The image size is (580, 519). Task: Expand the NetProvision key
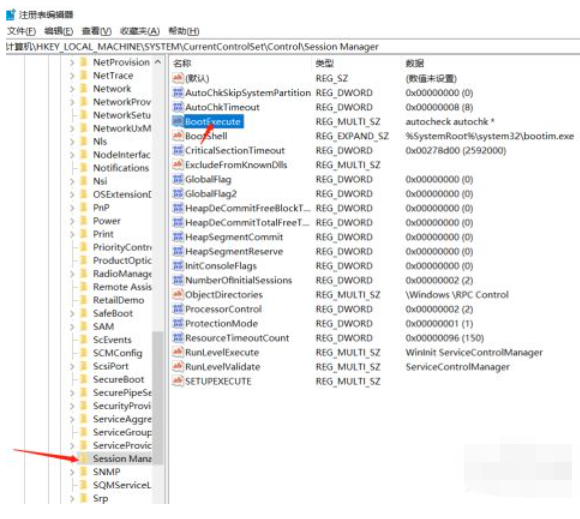click(72, 63)
